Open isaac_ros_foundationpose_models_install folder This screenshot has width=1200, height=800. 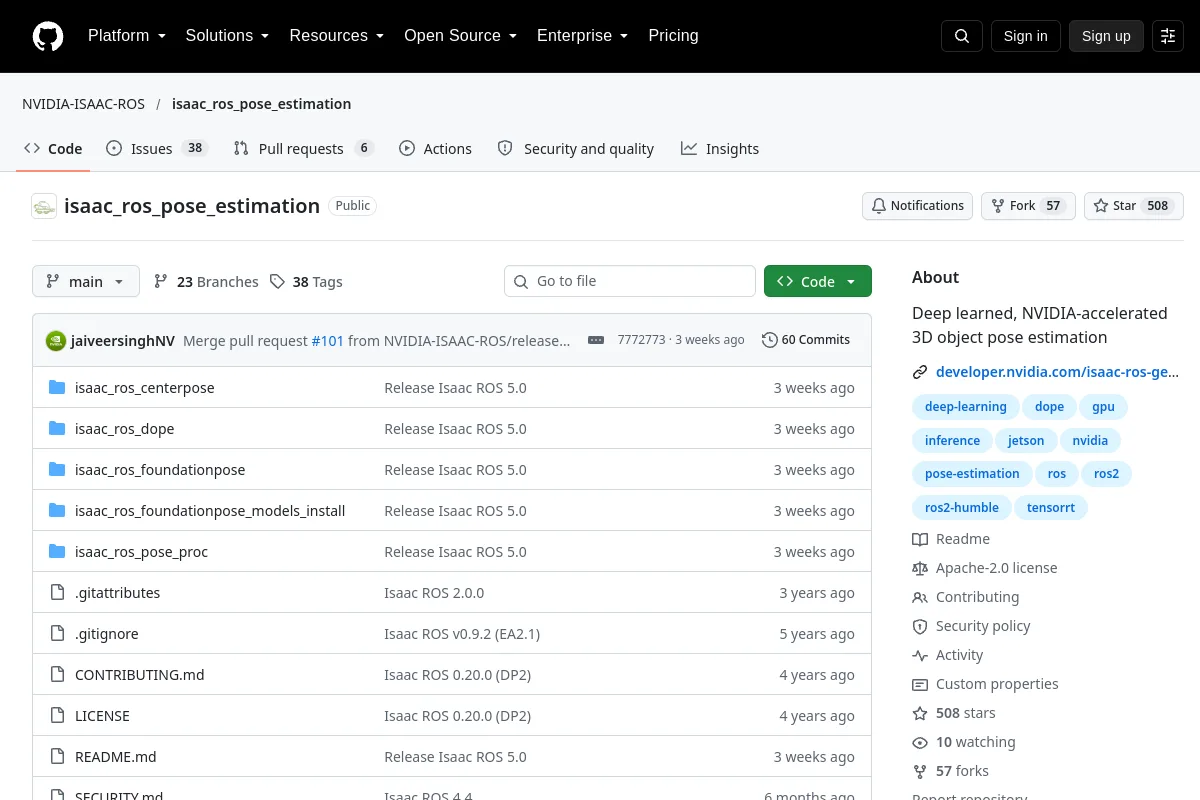(x=210, y=510)
